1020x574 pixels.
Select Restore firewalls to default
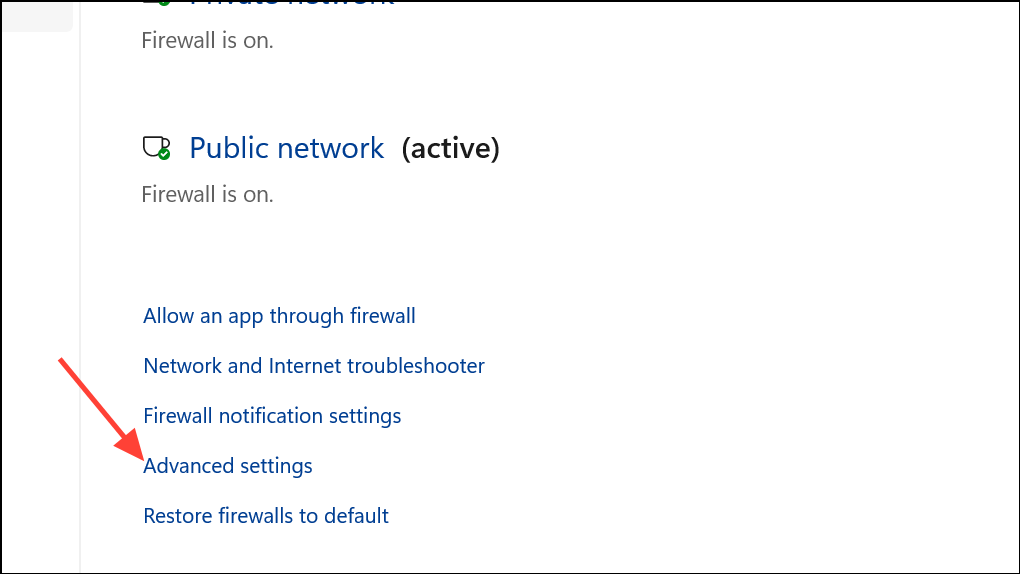point(265,516)
